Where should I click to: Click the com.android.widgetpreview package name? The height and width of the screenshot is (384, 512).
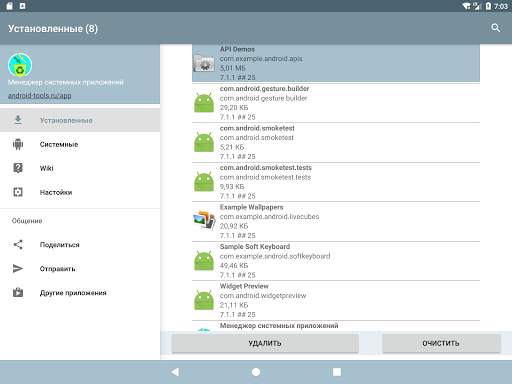[x=263, y=296]
